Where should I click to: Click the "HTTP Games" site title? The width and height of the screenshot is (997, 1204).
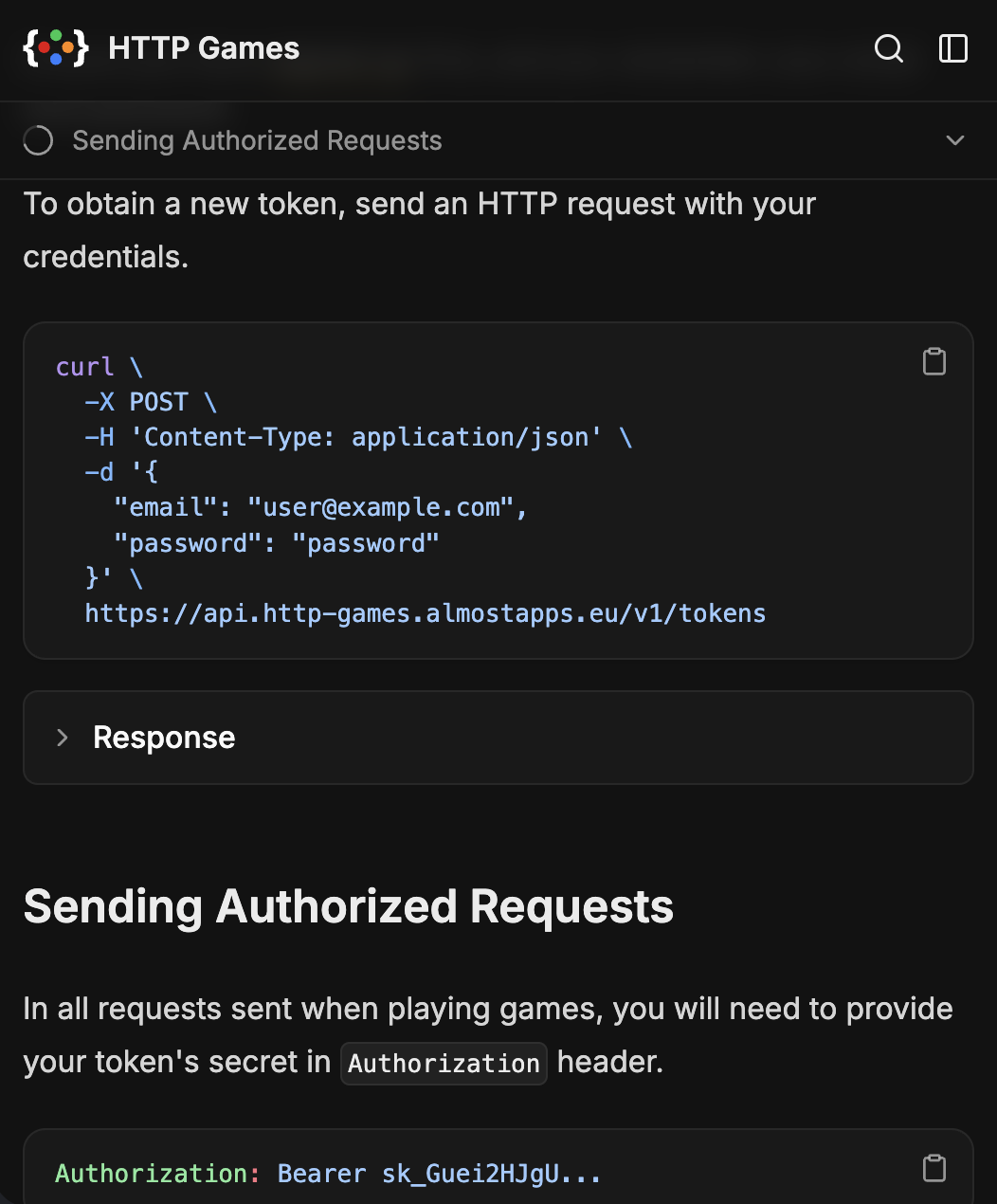(204, 48)
